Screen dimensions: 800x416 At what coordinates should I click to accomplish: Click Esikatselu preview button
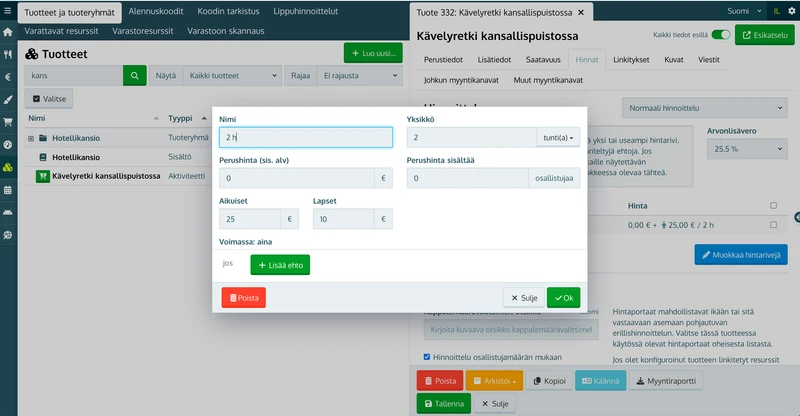tap(765, 35)
